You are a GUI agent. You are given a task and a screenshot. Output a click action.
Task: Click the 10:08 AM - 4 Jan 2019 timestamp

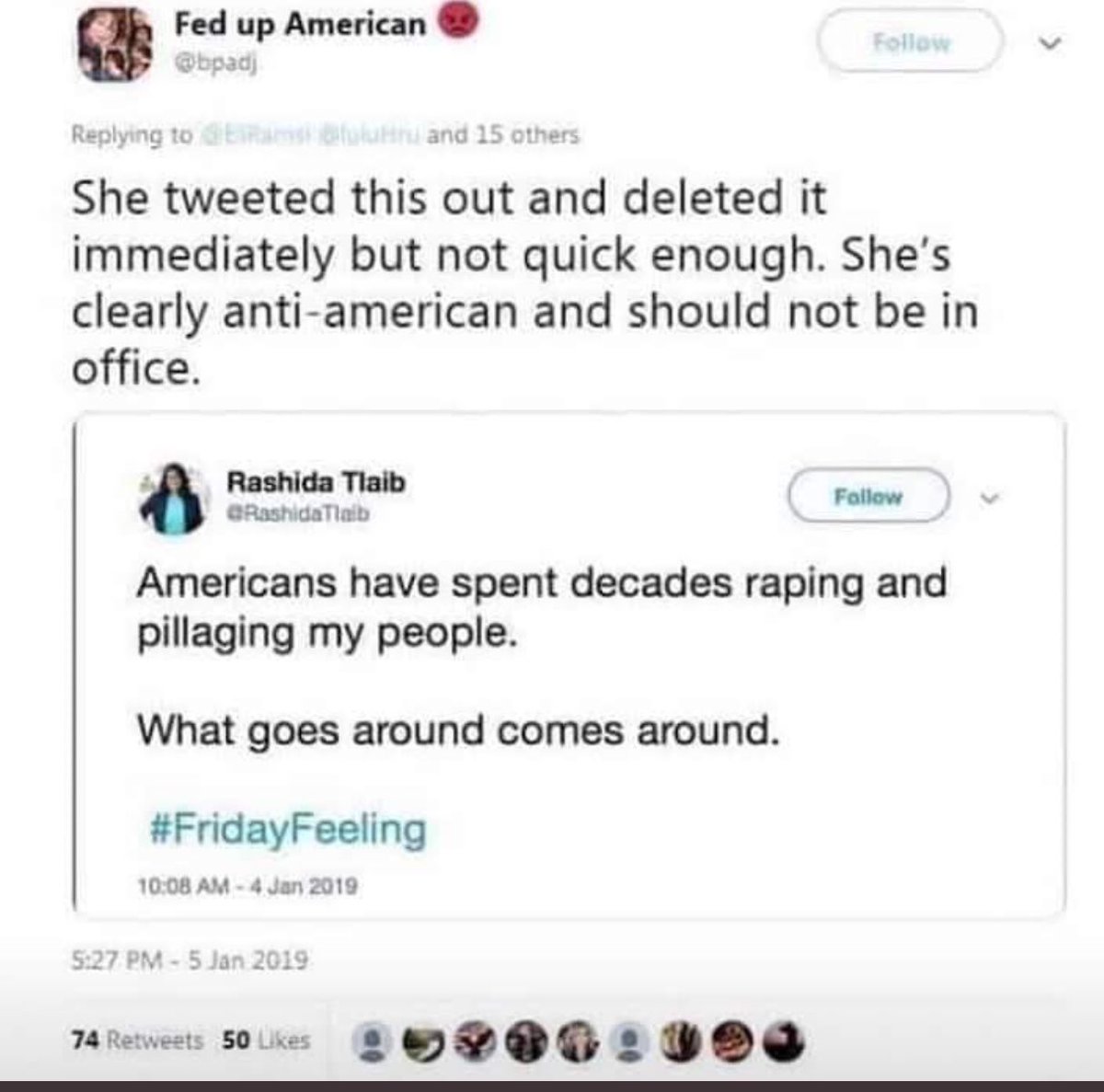[x=247, y=886]
